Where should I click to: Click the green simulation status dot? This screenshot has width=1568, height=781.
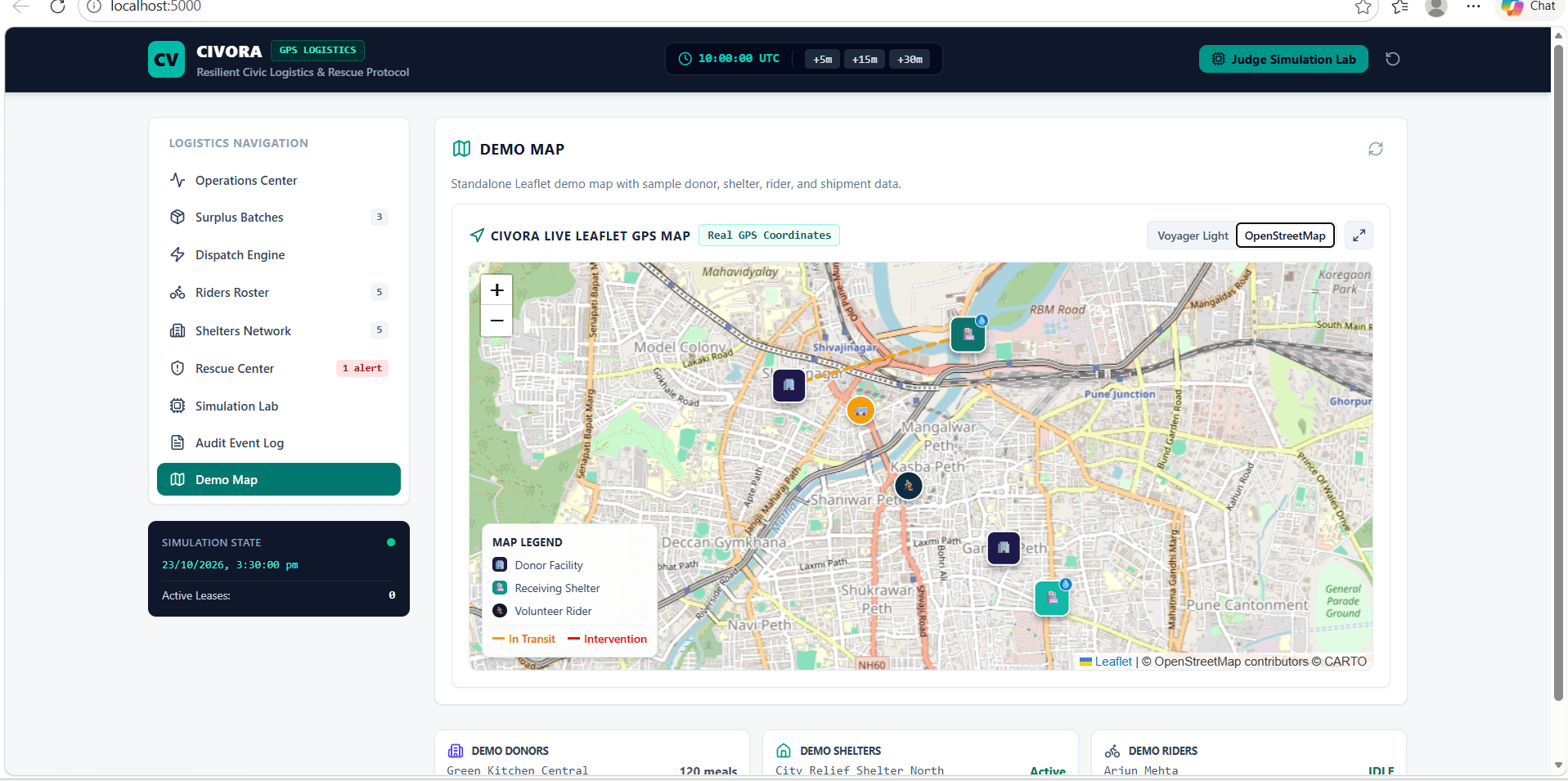click(x=391, y=542)
